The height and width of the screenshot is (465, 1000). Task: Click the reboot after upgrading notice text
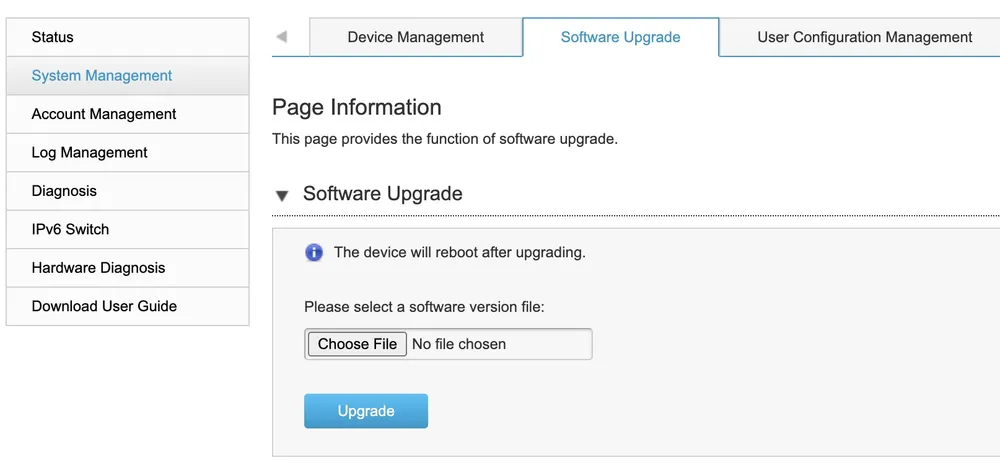click(459, 252)
